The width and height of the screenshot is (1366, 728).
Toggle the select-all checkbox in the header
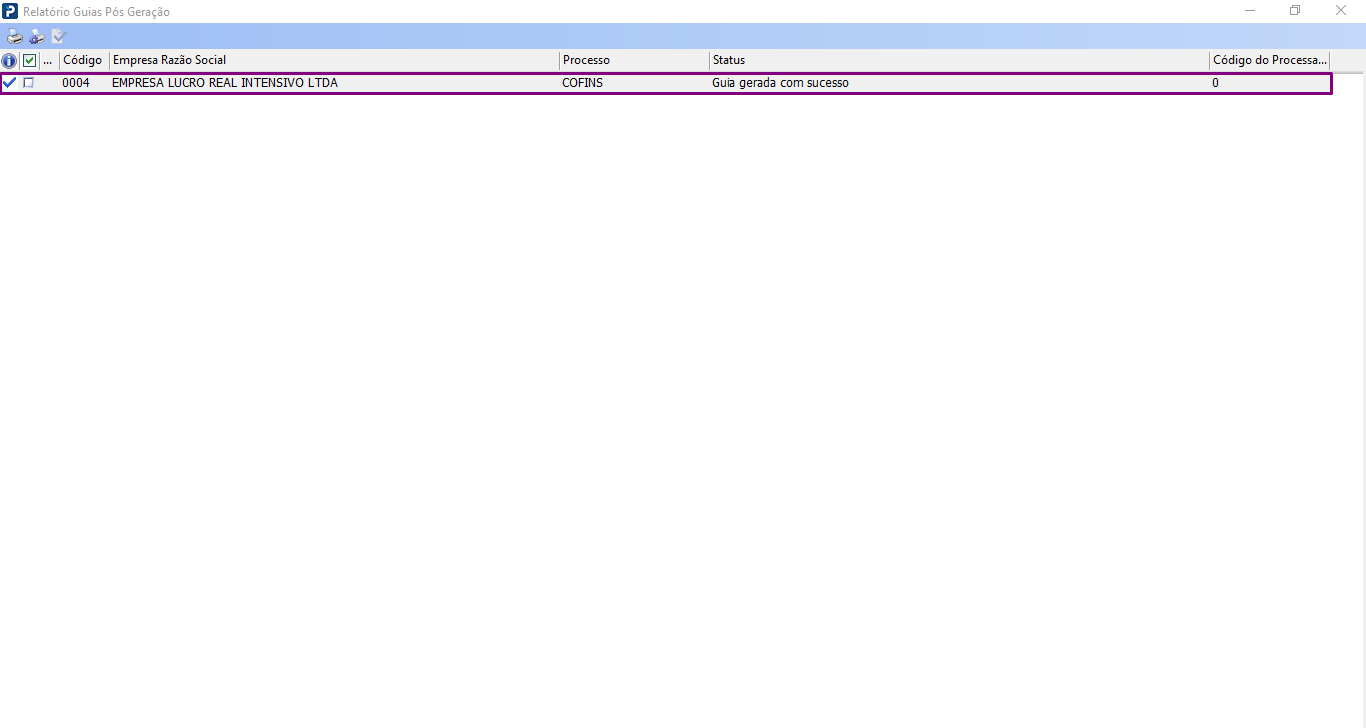(x=29, y=61)
